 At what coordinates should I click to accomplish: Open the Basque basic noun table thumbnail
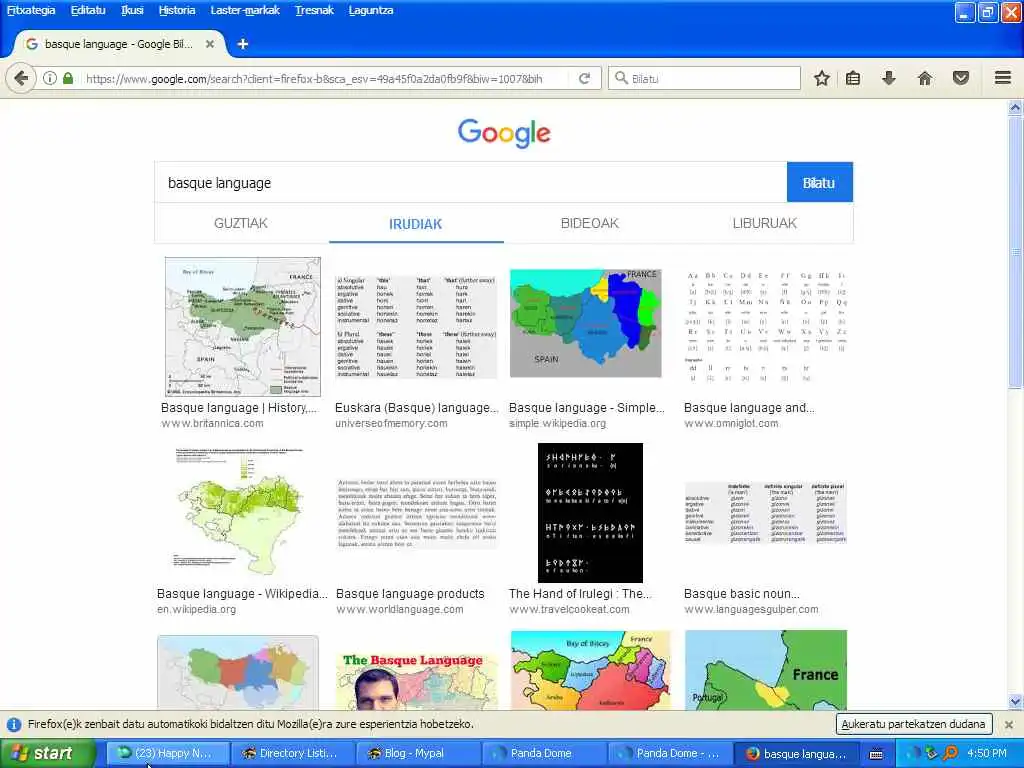tap(765, 513)
